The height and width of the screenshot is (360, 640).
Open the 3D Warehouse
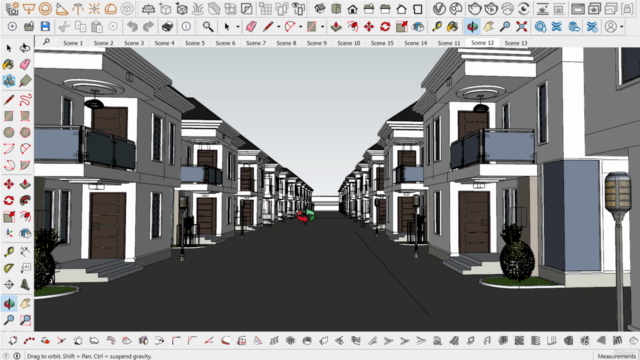(540, 27)
